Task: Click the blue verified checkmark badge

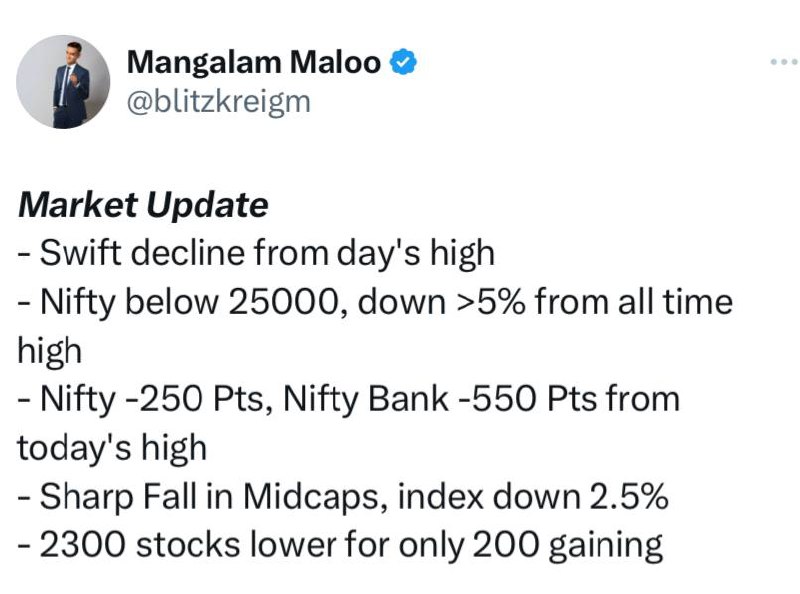Action: (403, 62)
